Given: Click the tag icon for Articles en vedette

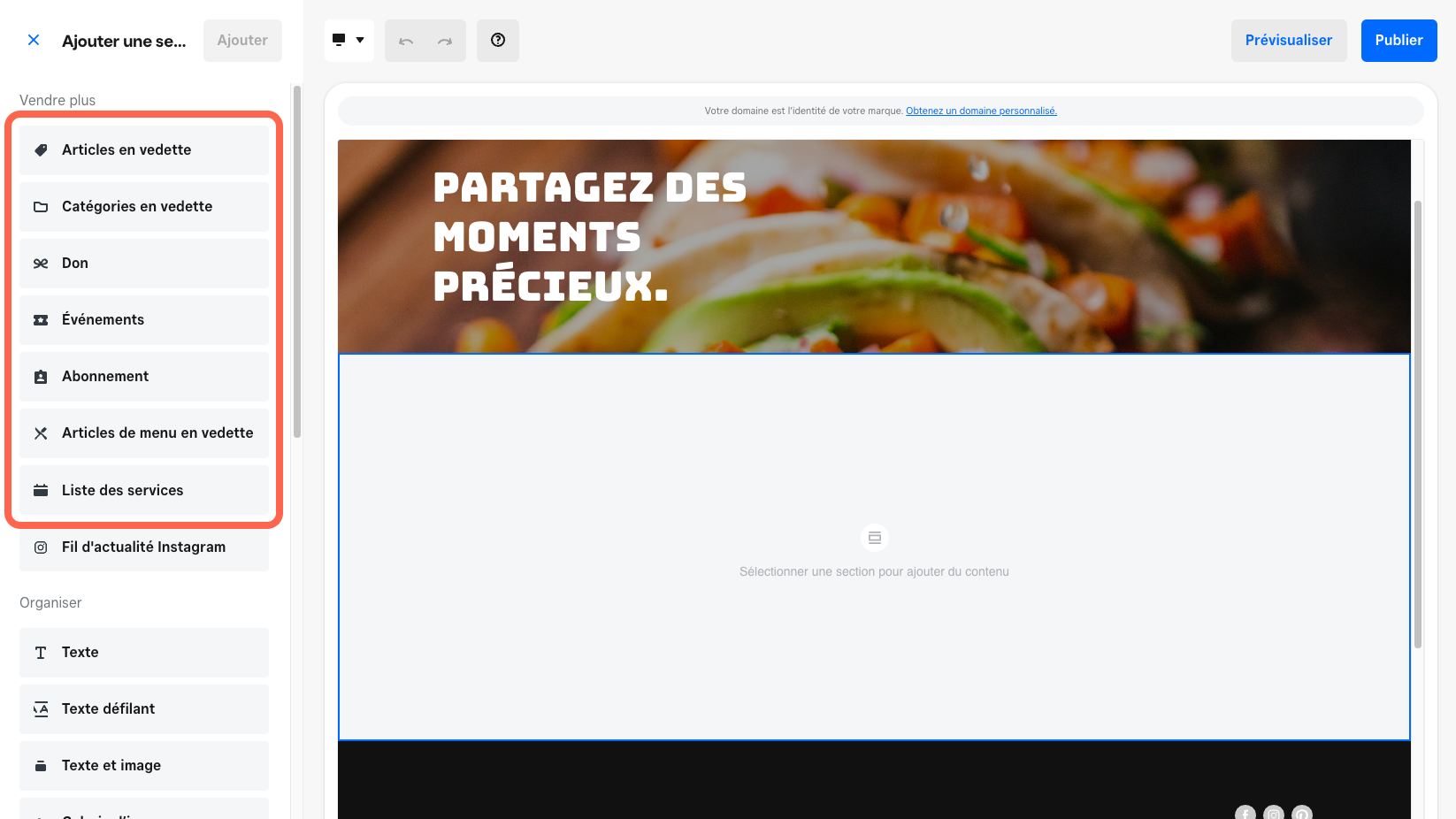Looking at the screenshot, I should tap(41, 150).
